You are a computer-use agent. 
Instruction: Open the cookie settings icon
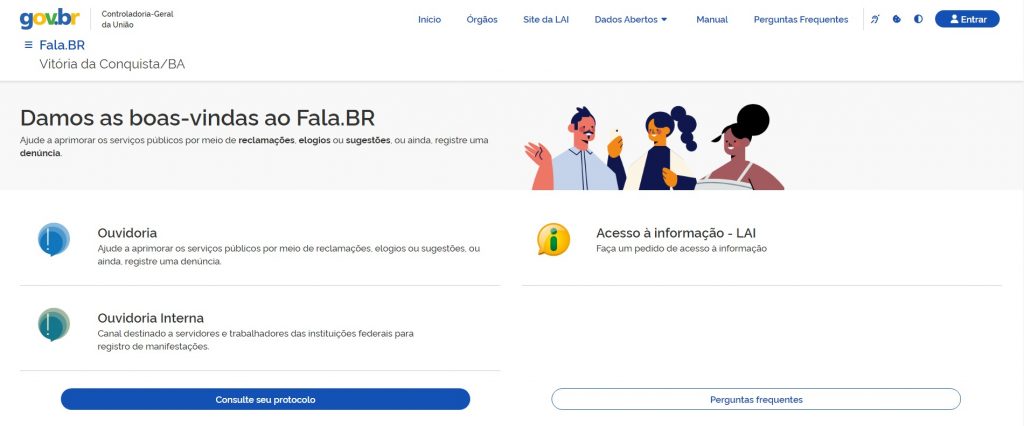point(897,19)
